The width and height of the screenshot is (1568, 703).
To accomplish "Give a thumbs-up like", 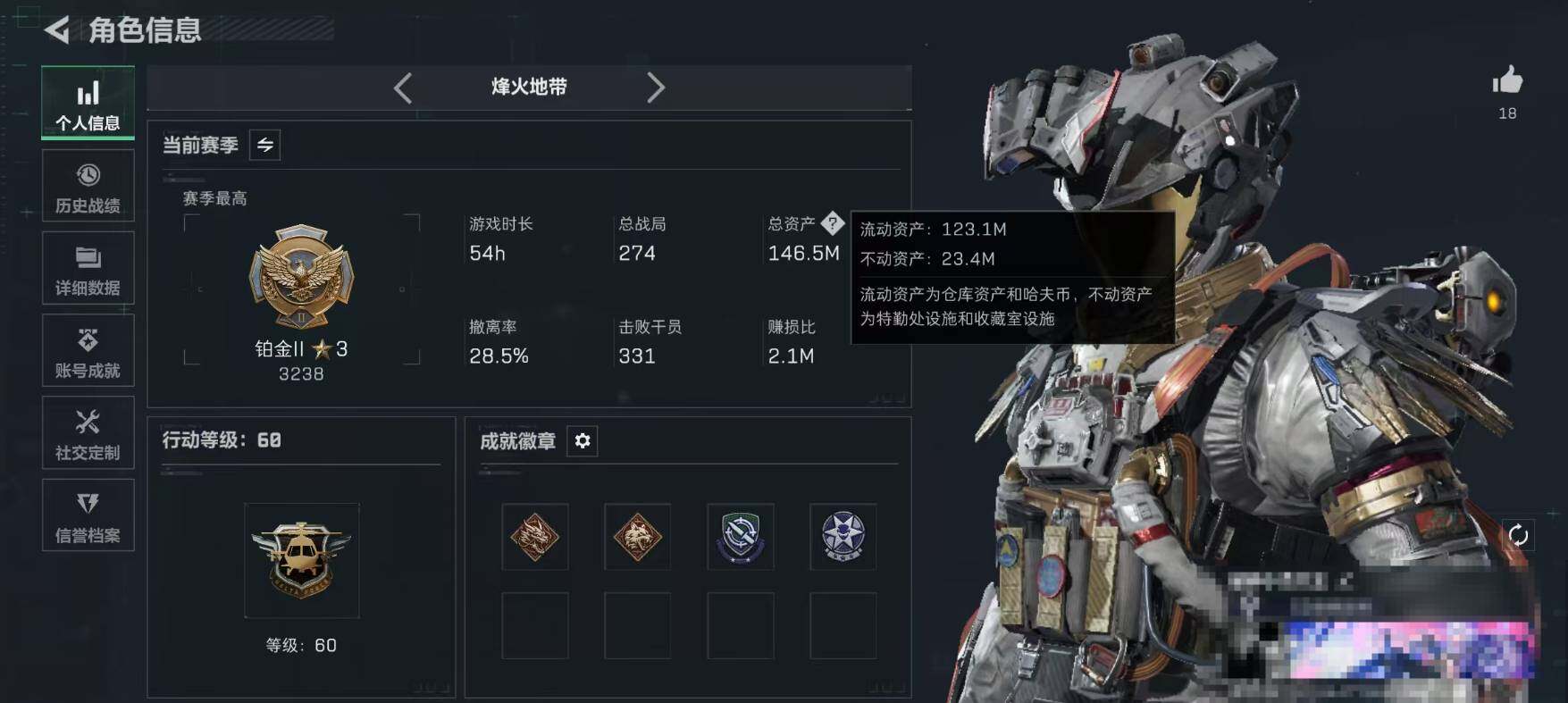I will pos(1507,80).
